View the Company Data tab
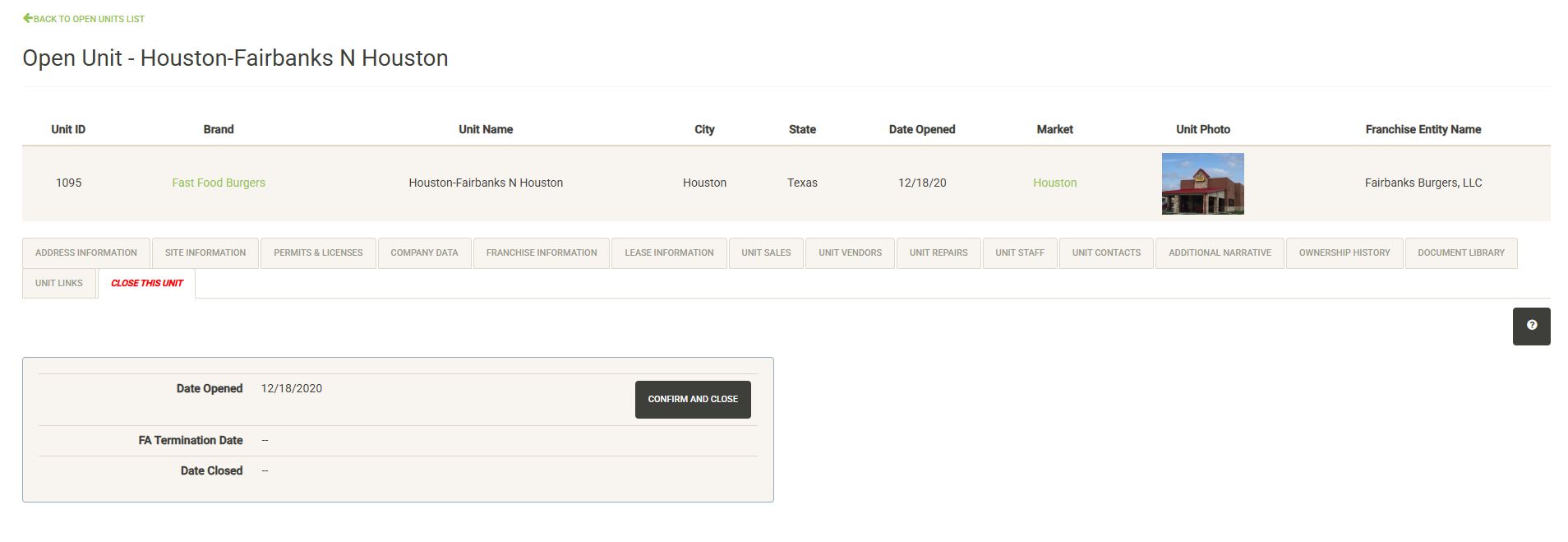Screen dimensions: 1568x542 pyautogui.click(x=424, y=253)
